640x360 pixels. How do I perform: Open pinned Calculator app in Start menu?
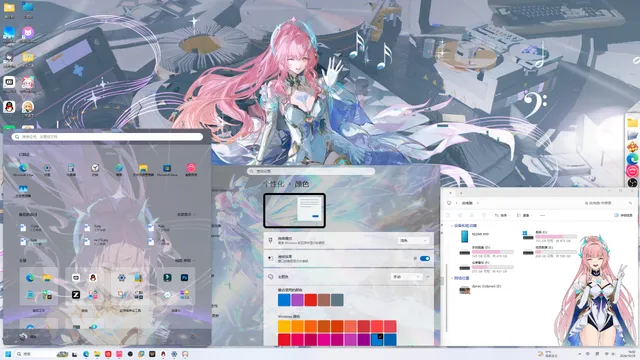click(71, 168)
